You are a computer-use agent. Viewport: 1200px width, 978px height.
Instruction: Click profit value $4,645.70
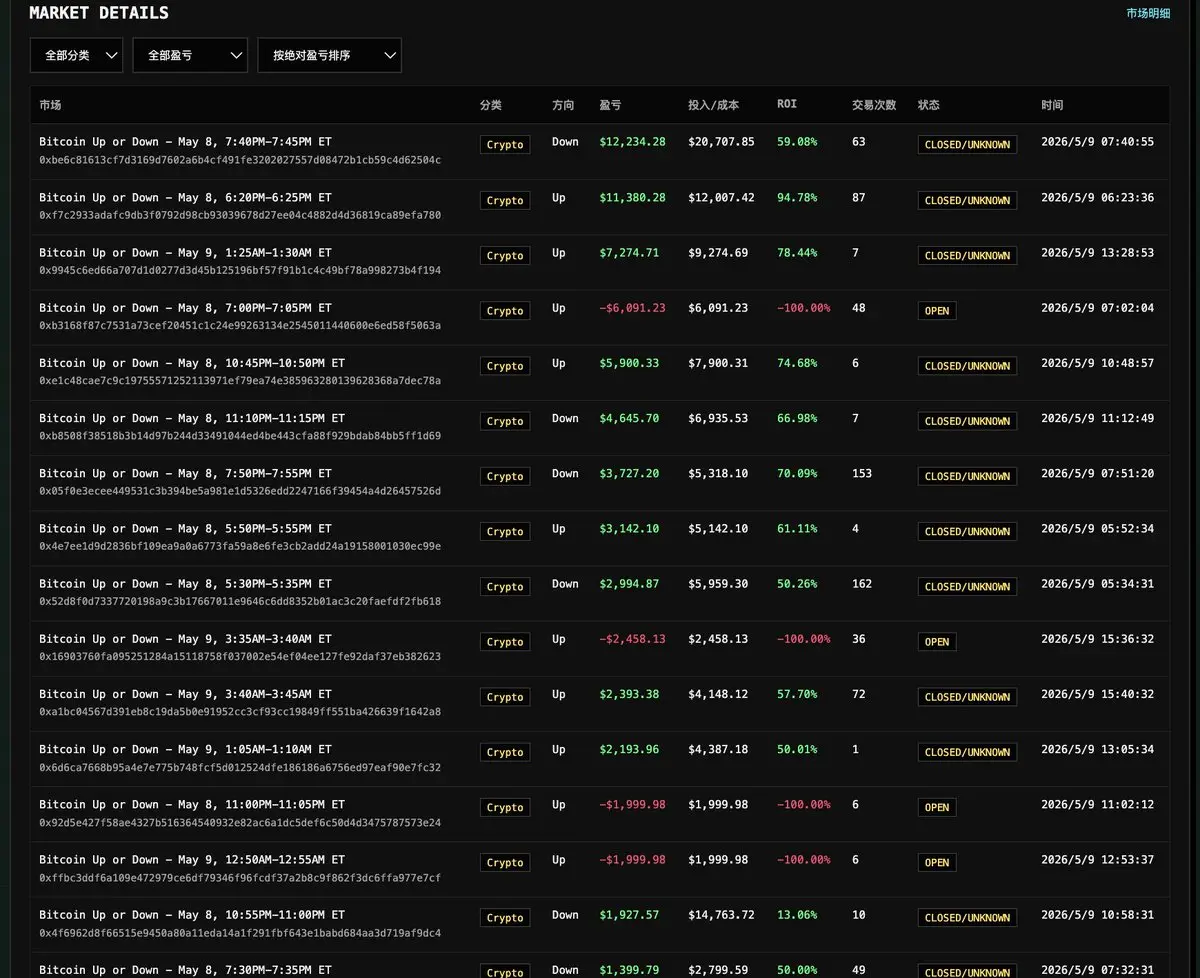tap(629, 418)
